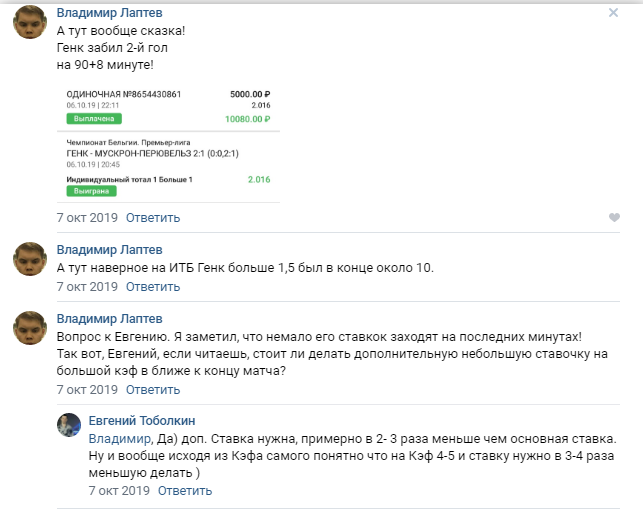This screenshot has height=512, width=643.
Task: Open avatar next to ИТБ Генк comment
Action: click(30, 259)
